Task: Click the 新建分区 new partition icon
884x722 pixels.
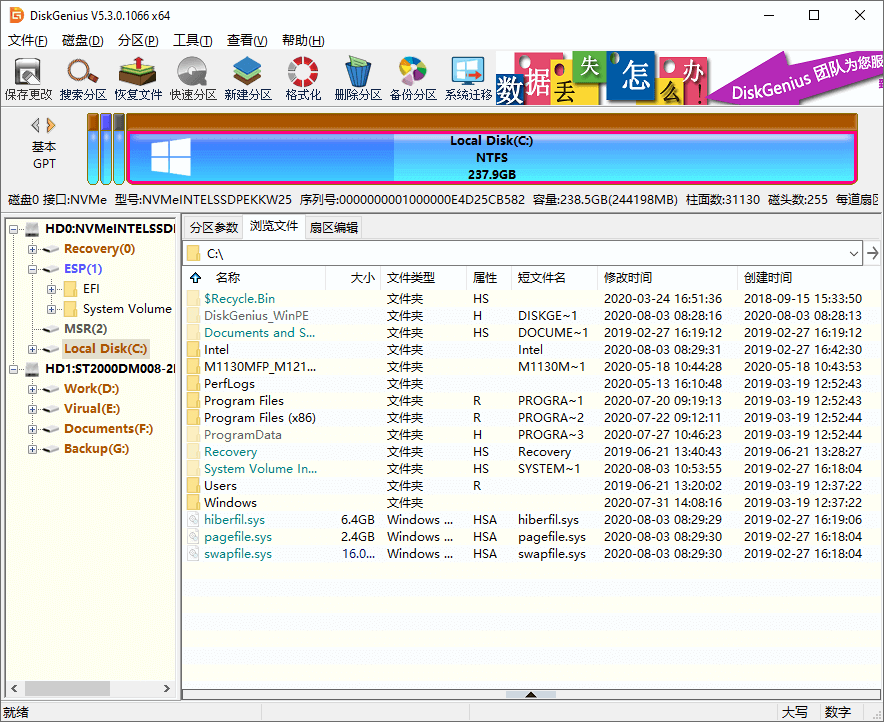Action: click(246, 77)
